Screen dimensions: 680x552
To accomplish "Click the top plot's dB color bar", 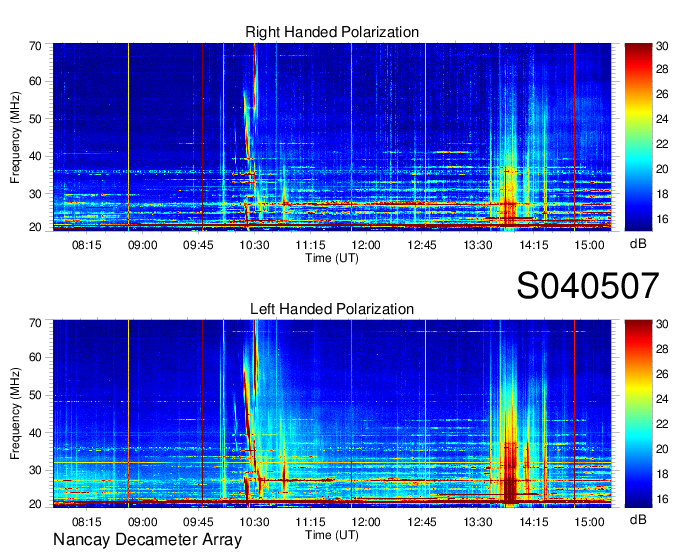I will pyautogui.click(x=638, y=137).
